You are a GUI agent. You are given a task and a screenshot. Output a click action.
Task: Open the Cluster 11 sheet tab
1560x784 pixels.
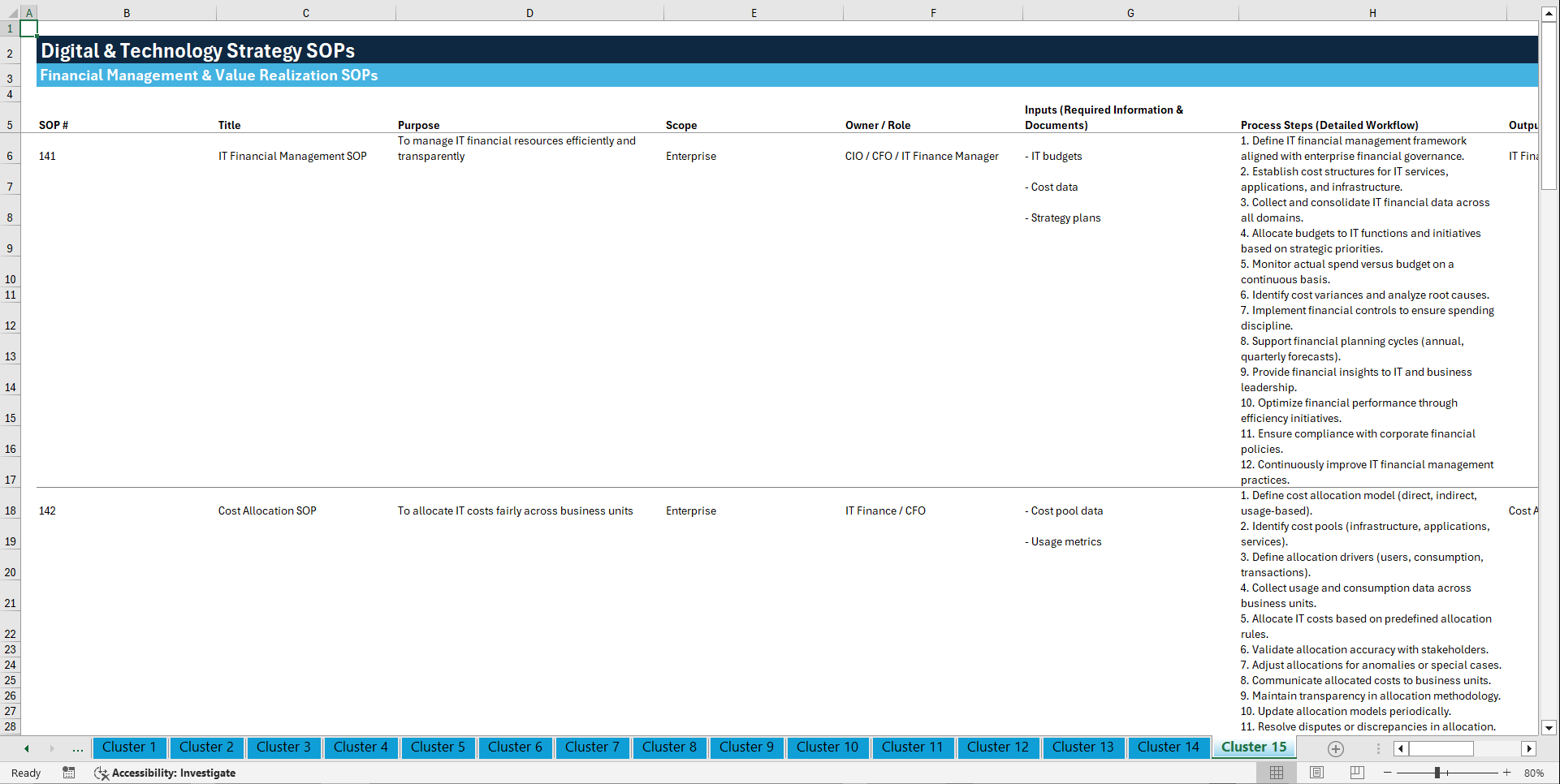pyautogui.click(x=913, y=747)
